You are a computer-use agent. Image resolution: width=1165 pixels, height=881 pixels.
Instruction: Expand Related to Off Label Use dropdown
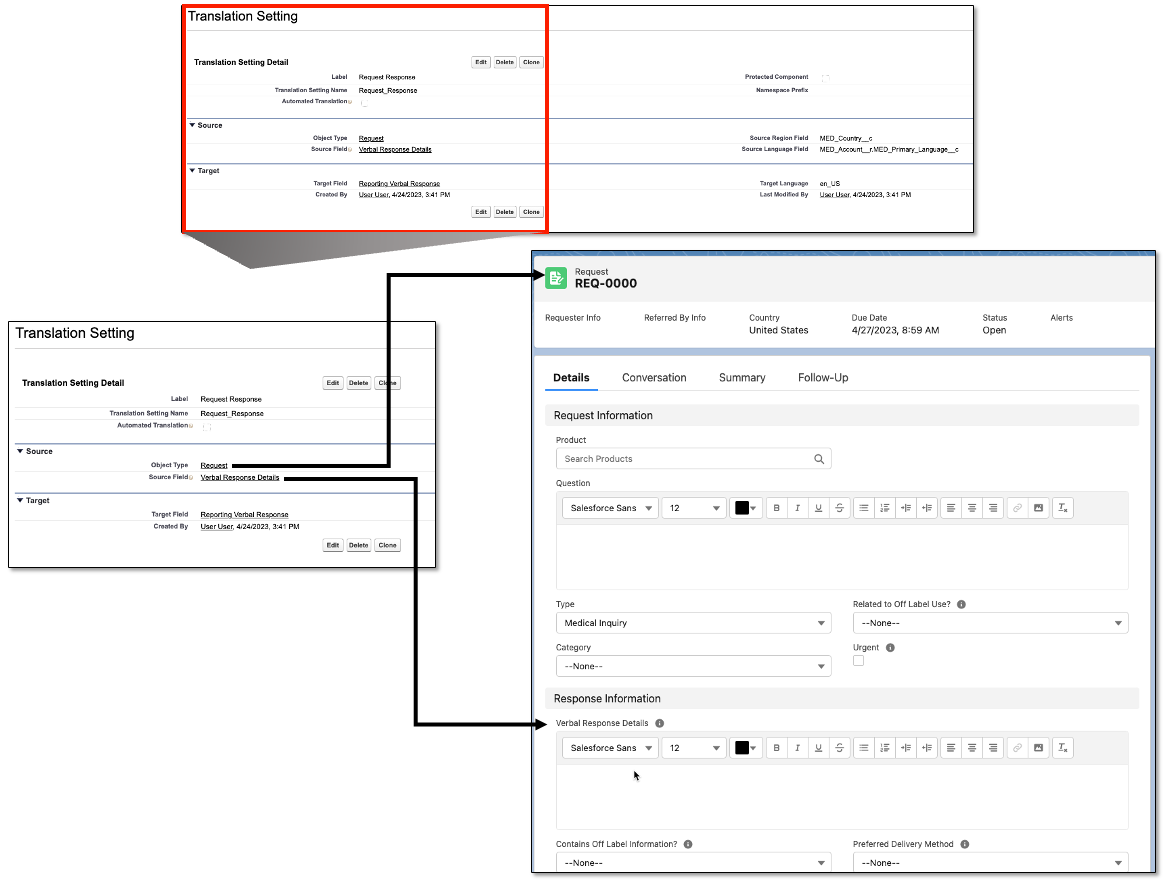[990, 623]
